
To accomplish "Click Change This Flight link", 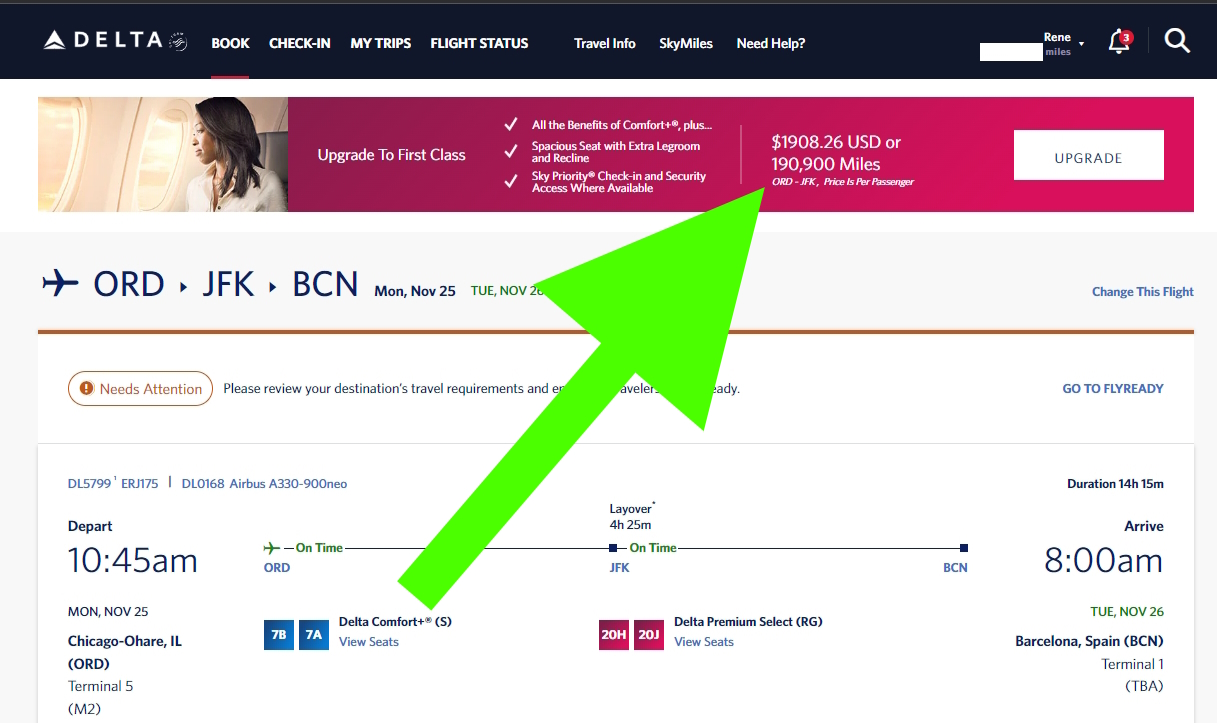I will 1142,292.
